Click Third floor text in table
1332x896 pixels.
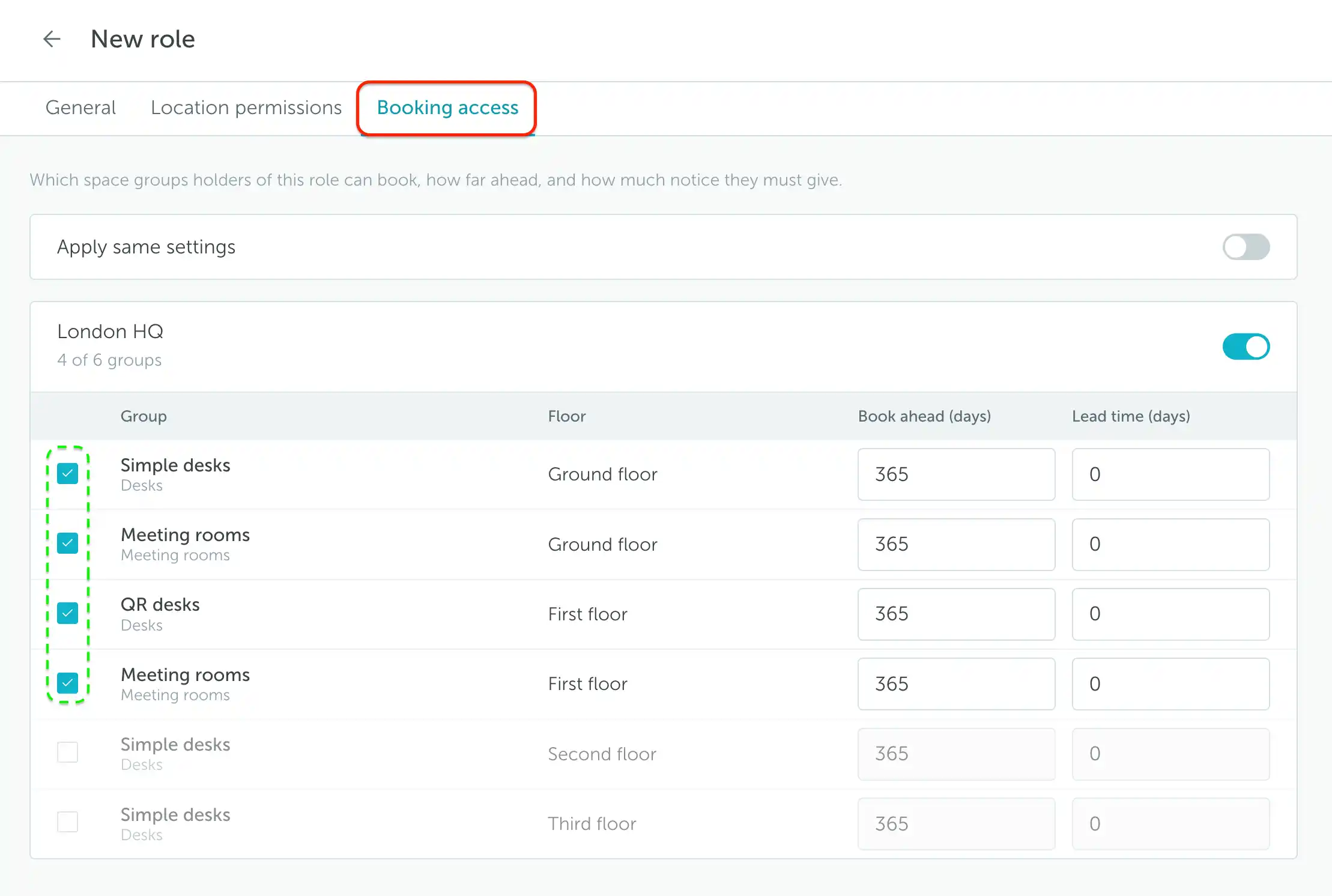(x=592, y=824)
